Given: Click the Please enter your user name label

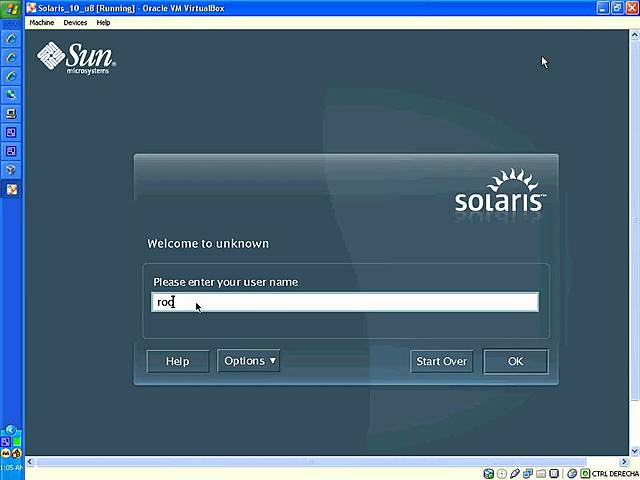Looking at the screenshot, I should 226,282.
